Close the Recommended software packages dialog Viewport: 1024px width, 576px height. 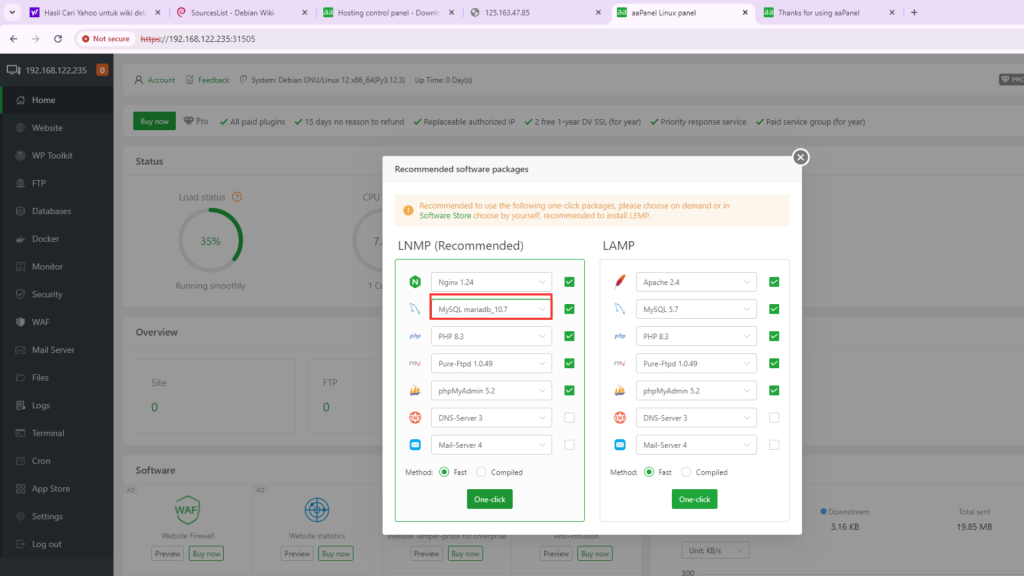click(x=800, y=157)
